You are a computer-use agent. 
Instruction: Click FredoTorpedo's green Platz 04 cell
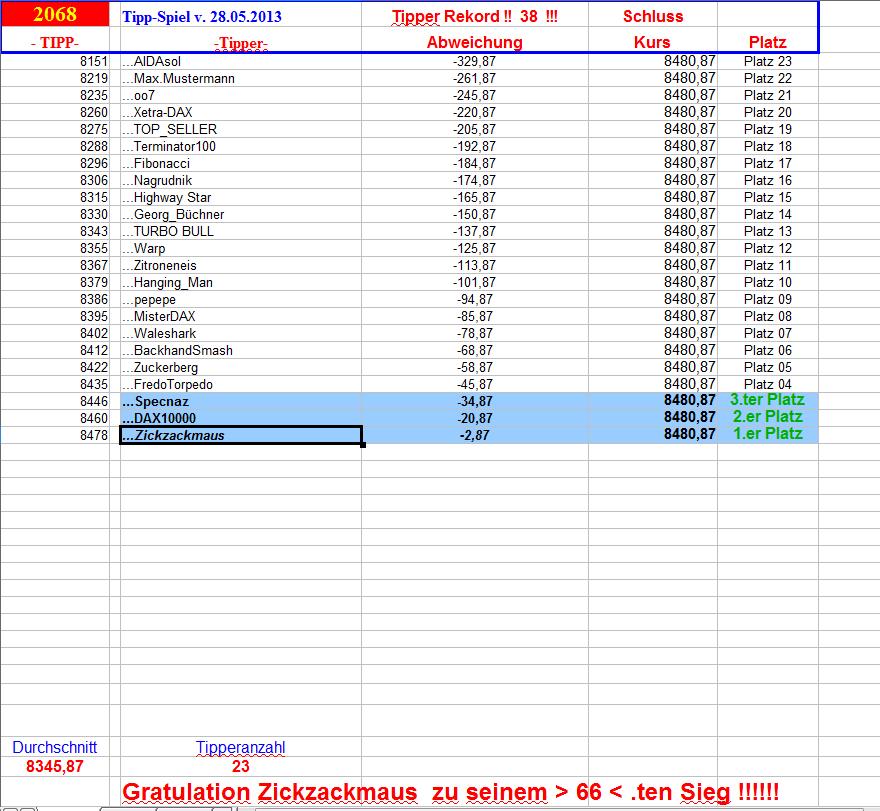(x=768, y=384)
